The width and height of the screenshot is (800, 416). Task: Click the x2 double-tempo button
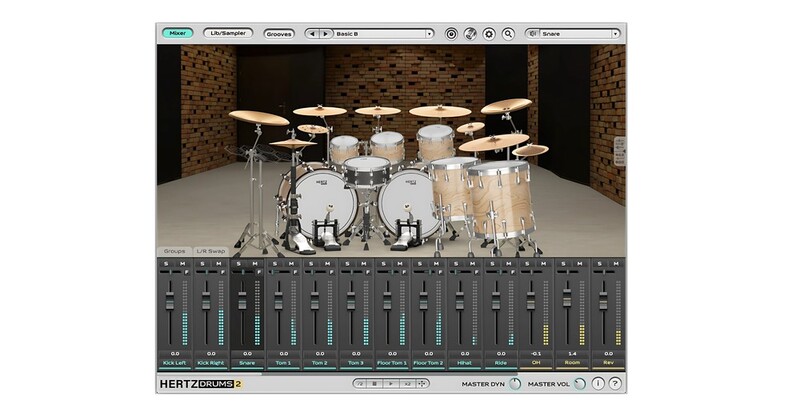(x=407, y=383)
